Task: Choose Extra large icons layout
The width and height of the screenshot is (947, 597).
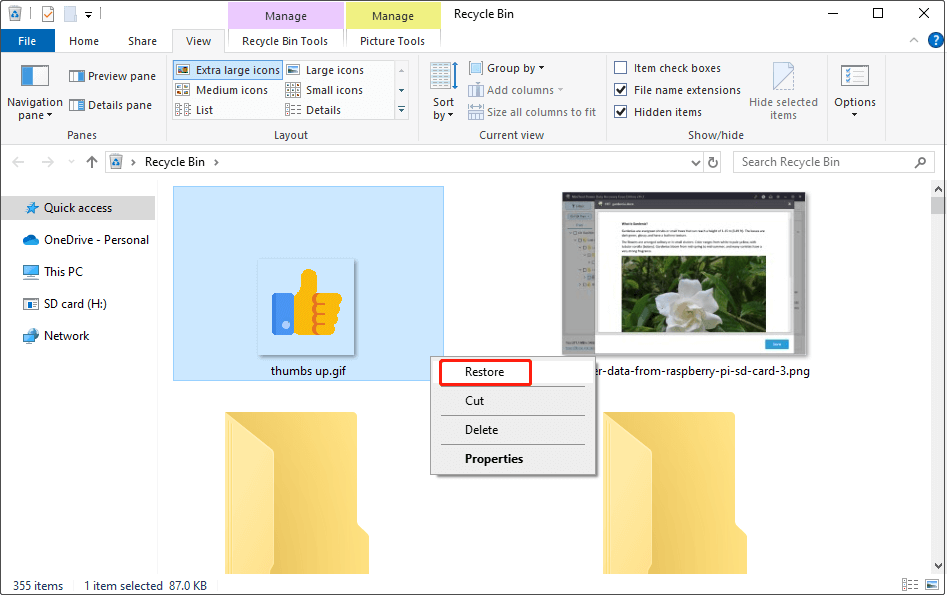Action: (x=228, y=70)
